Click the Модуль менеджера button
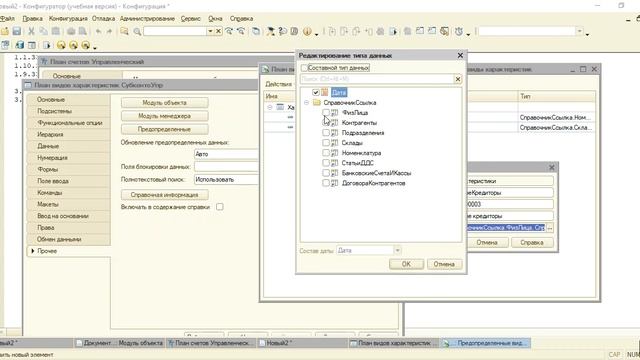This screenshot has width=640, height=360. pos(164,116)
